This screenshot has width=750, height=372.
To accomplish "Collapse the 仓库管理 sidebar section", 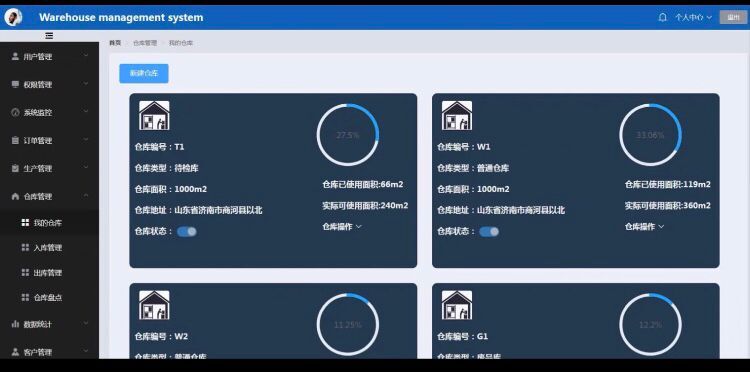I will [49, 197].
